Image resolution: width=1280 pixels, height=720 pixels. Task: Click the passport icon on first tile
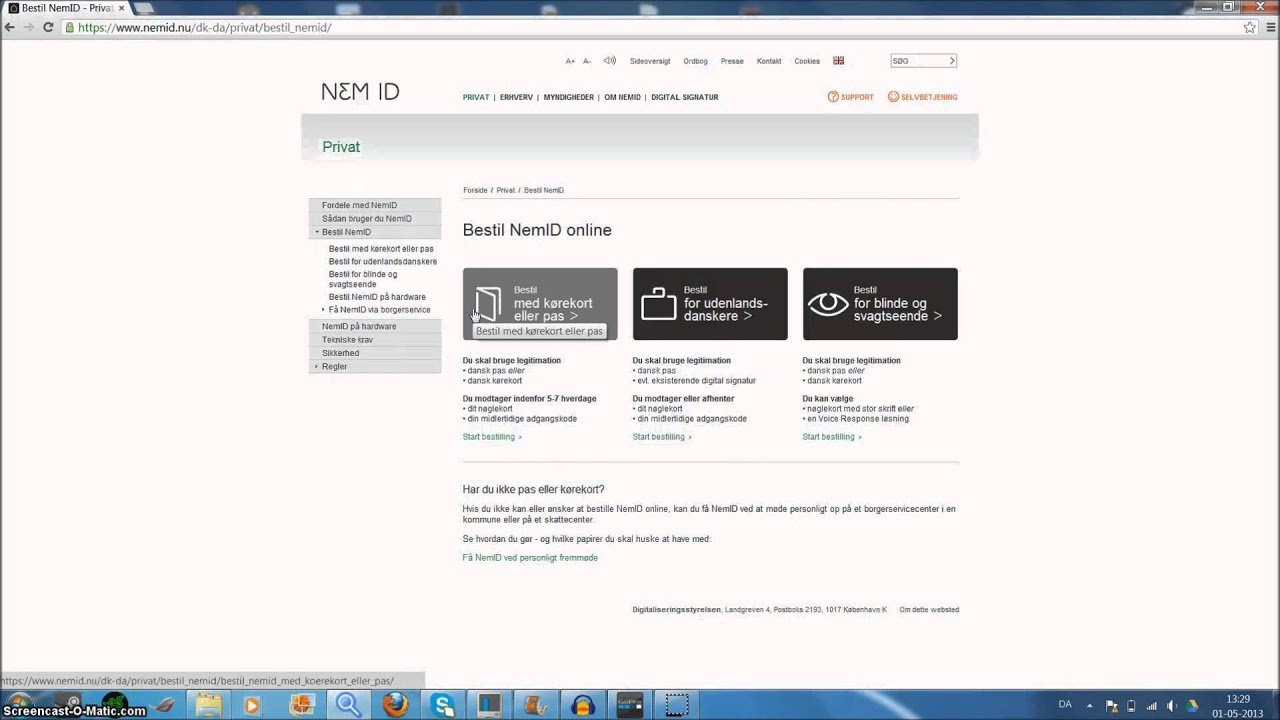coord(488,304)
